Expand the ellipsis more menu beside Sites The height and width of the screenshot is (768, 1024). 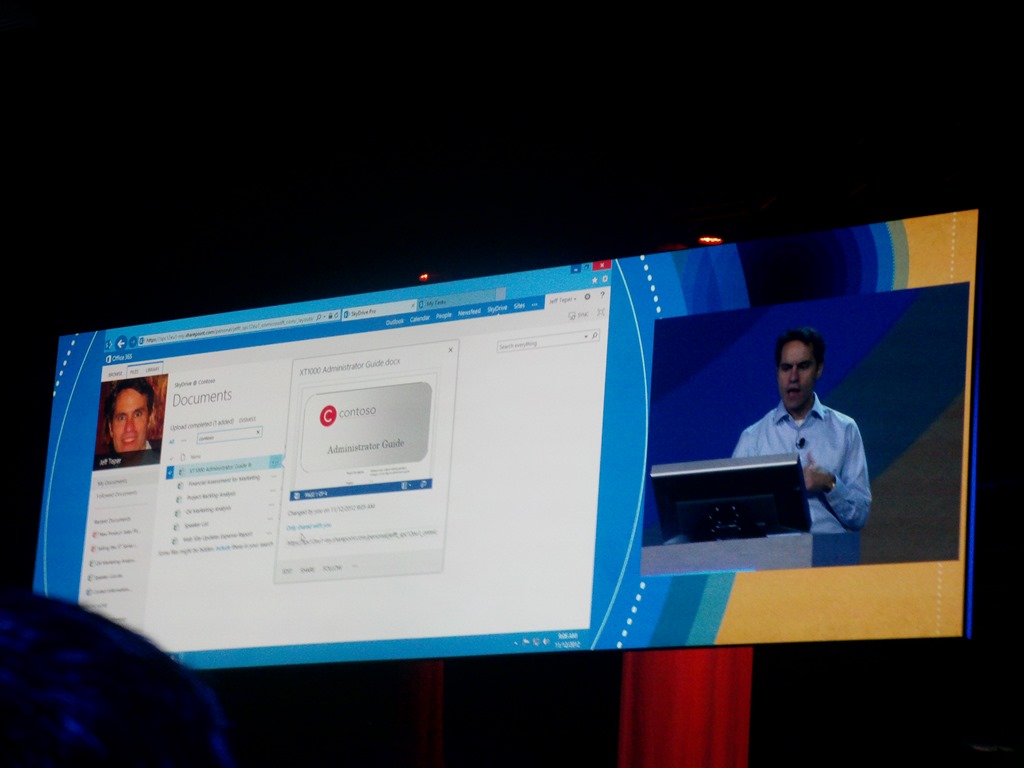pyautogui.click(x=535, y=305)
